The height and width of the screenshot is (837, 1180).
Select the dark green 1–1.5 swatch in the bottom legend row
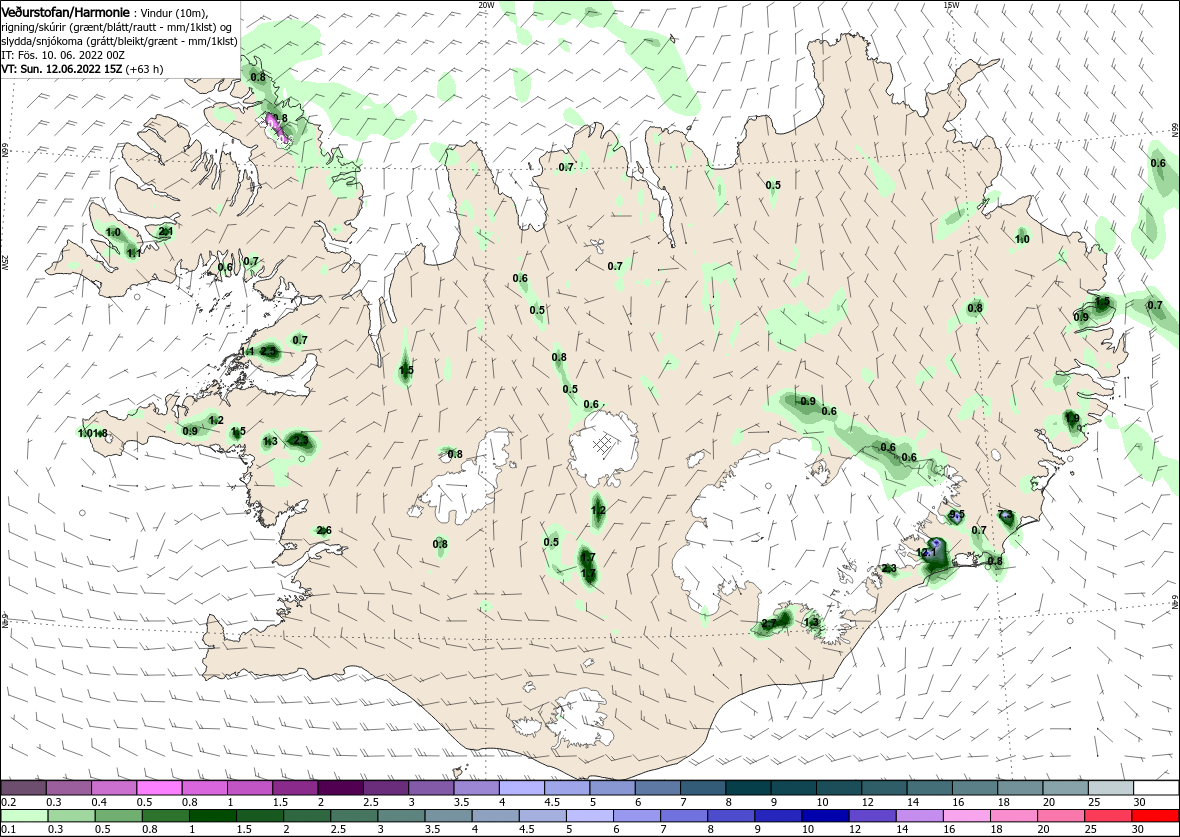212,816
